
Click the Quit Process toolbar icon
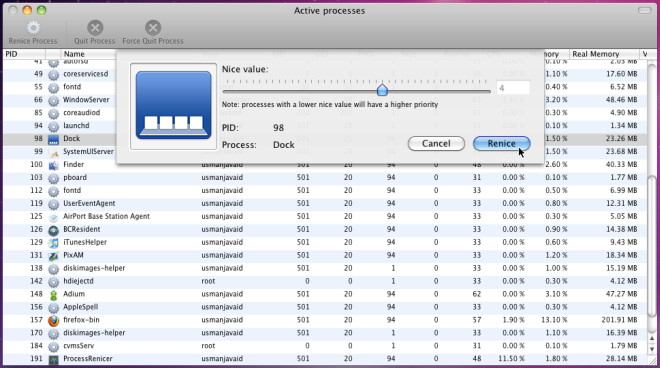pyautogui.click(x=95, y=28)
